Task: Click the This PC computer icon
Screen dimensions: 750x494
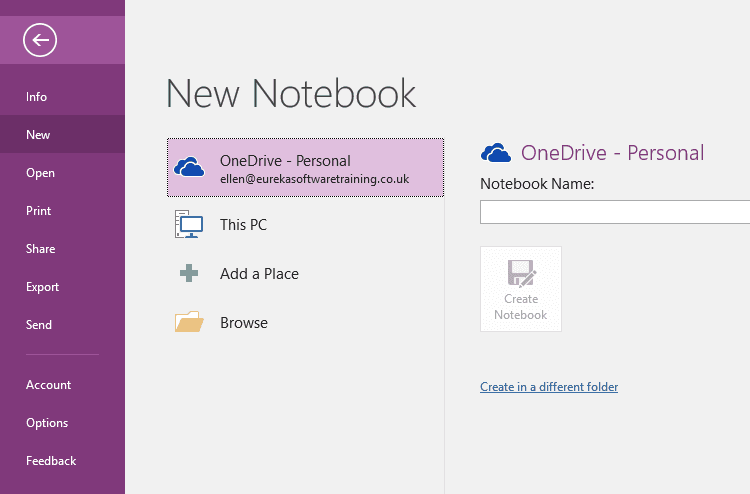Action: click(x=189, y=224)
